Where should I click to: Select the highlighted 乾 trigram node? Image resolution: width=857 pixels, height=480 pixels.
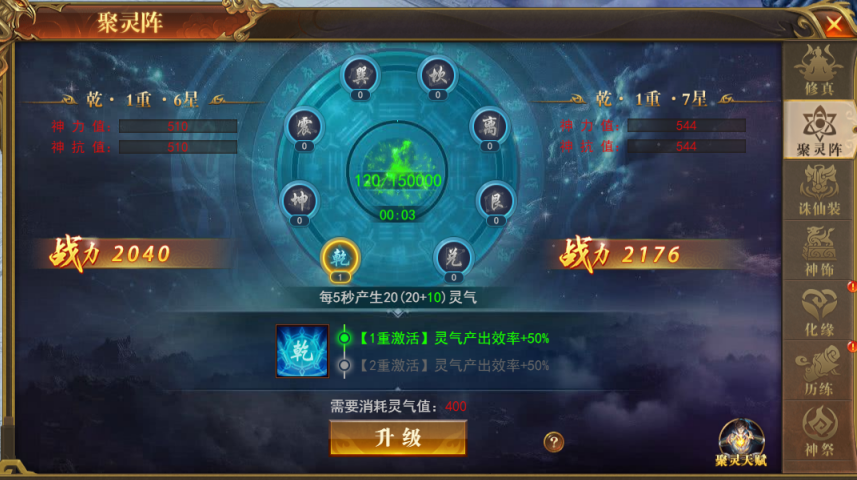340,259
